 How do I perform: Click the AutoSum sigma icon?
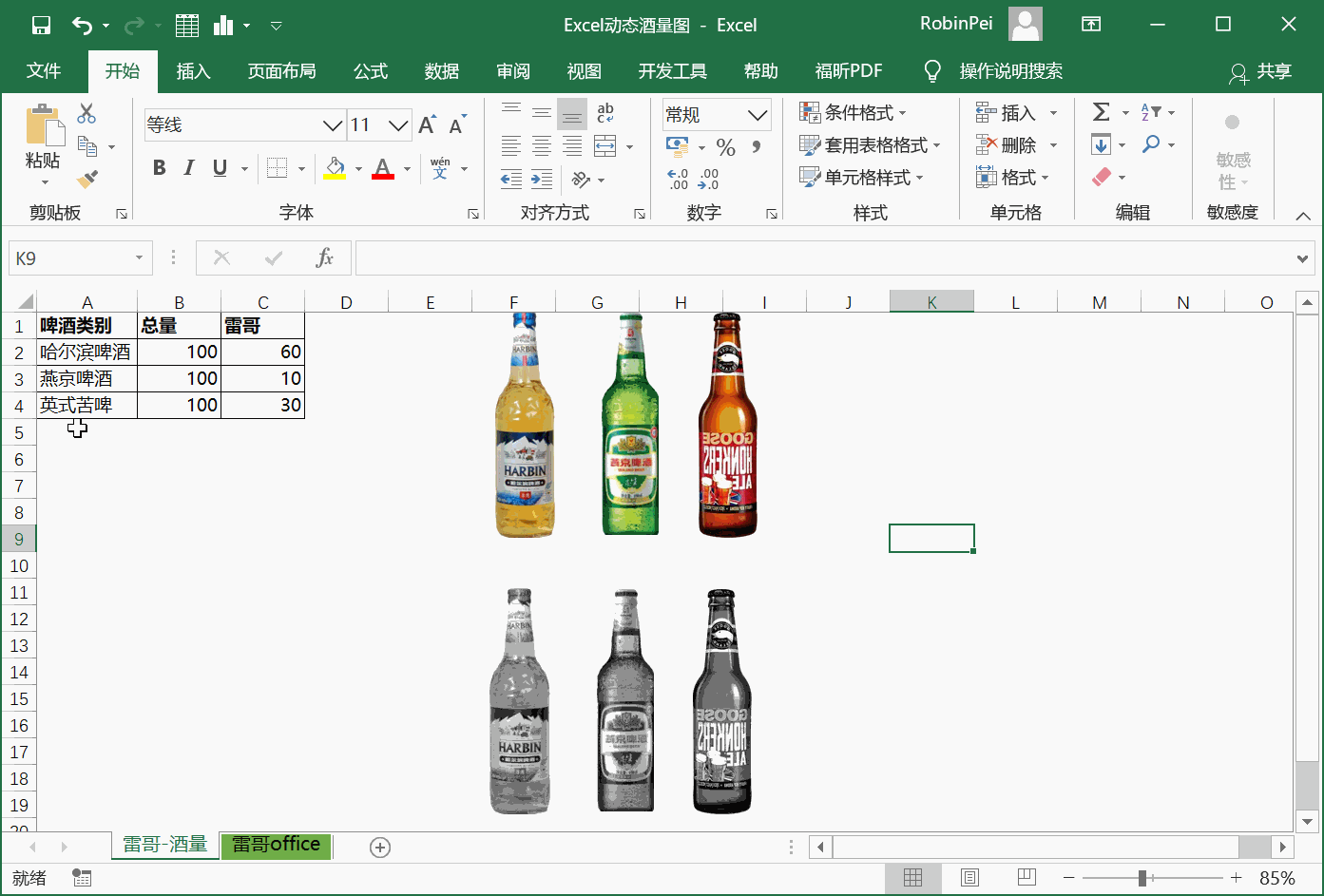click(1102, 113)
